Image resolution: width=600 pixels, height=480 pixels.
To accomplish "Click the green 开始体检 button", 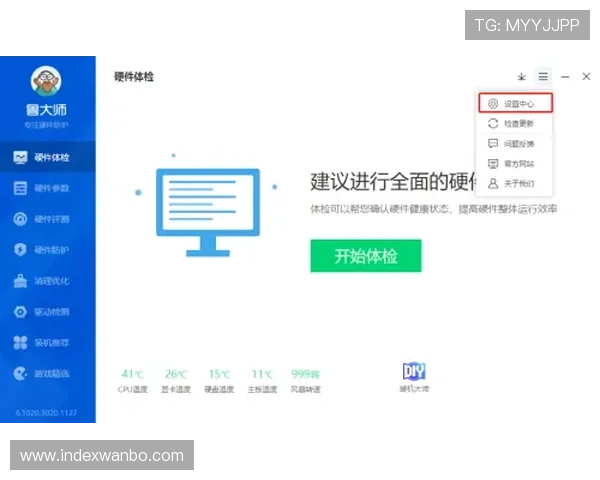I will [366, 256].
